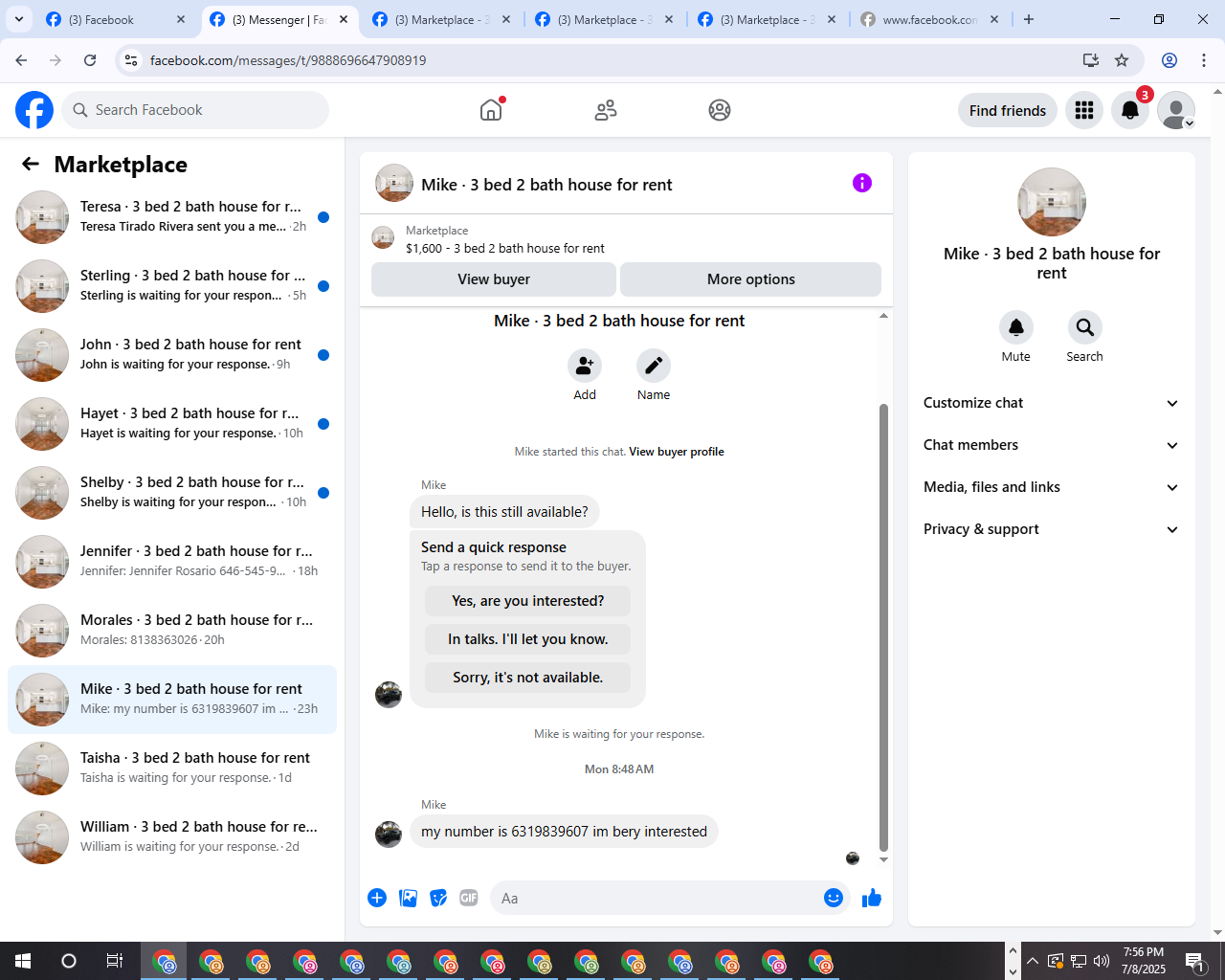Mute the conversation with bell icon
The height and width of the screenshot is (980, 1225).
click(1016, 327)
